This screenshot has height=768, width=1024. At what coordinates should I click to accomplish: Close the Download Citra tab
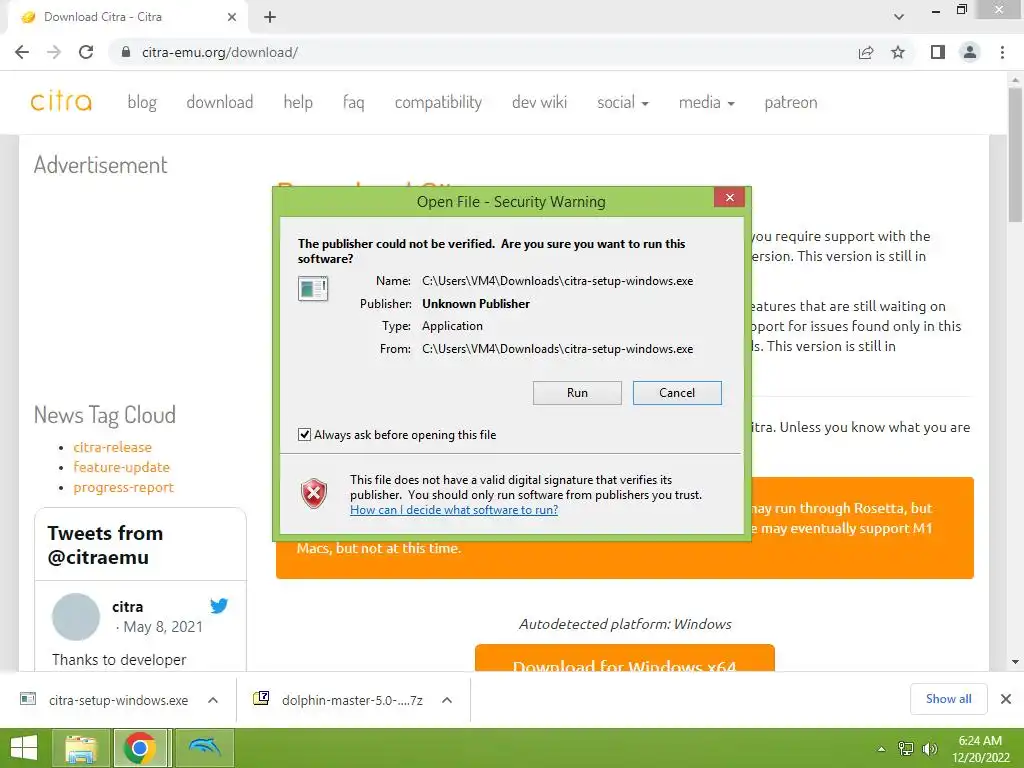[x=232, y=17]
